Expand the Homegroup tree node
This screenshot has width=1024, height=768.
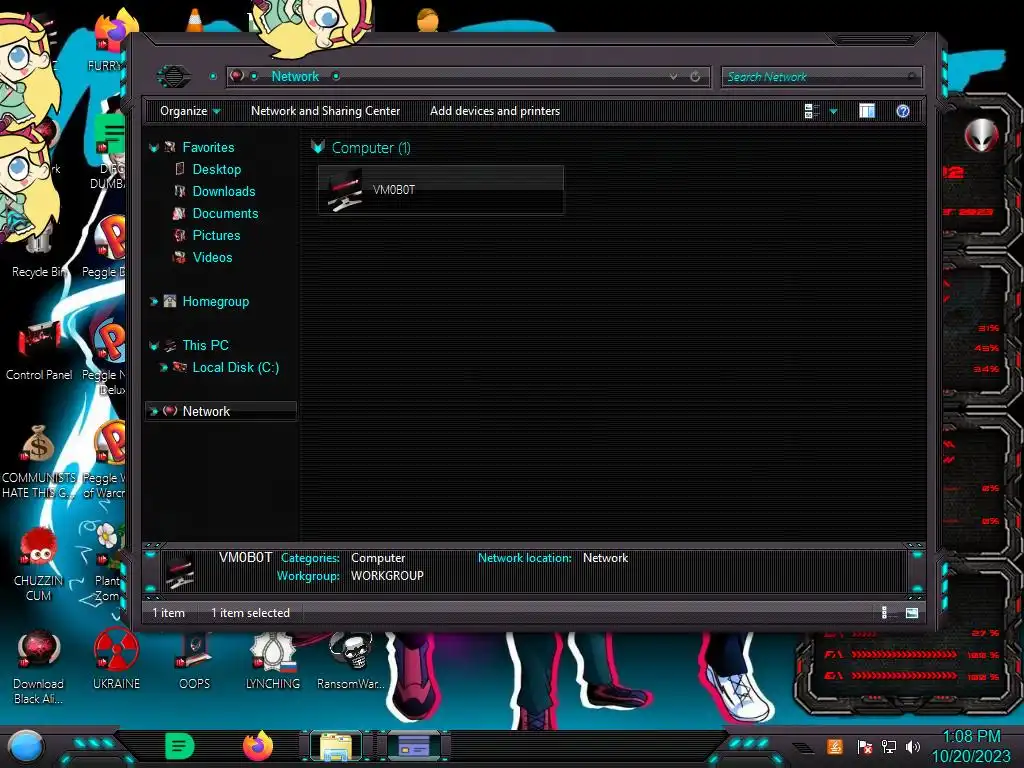[154, 302]
